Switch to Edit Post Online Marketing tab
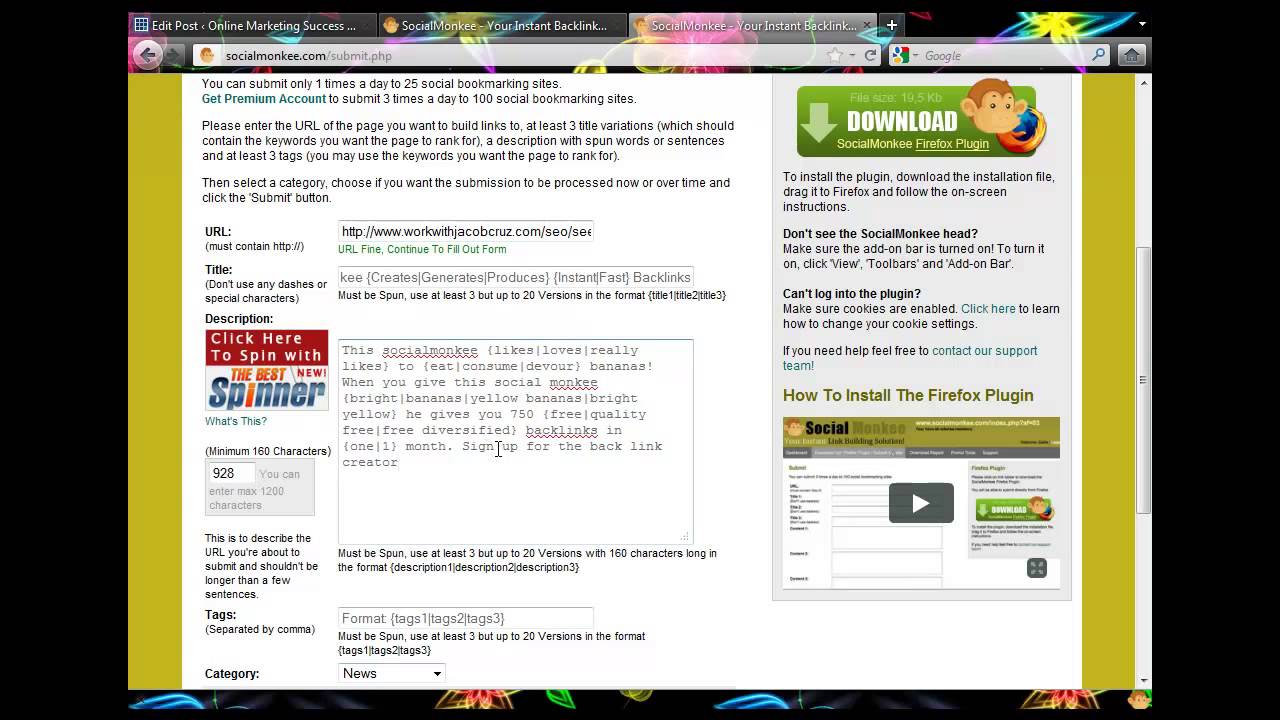The height and width of the screenshot is (720, 1280). coord(253,25)
